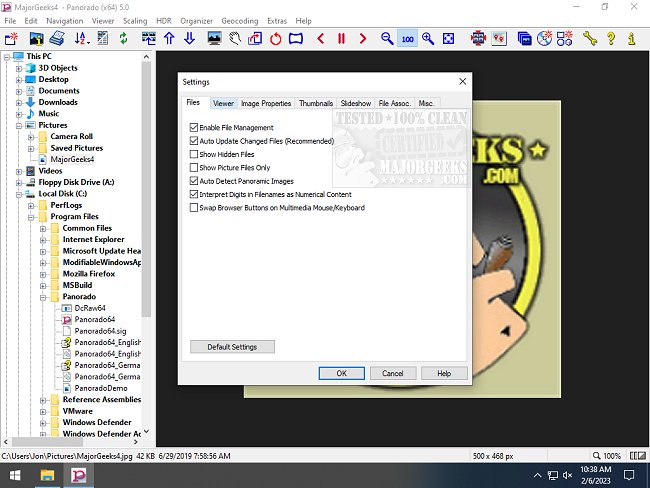The height and width of the screenshot is (488, 650).
Task: Click the zoom out magnifier icon
Action: coord(387,39)
